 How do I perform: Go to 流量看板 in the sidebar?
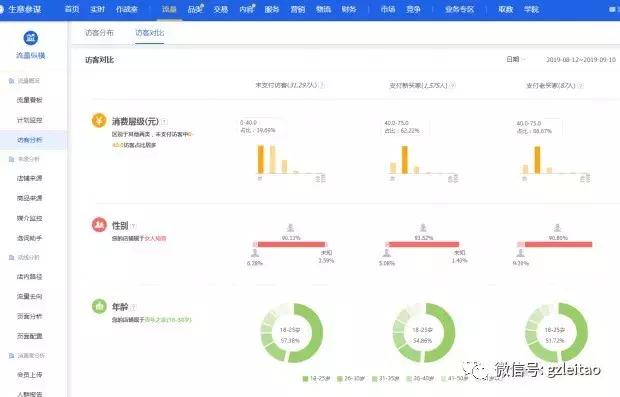[30, 100]
